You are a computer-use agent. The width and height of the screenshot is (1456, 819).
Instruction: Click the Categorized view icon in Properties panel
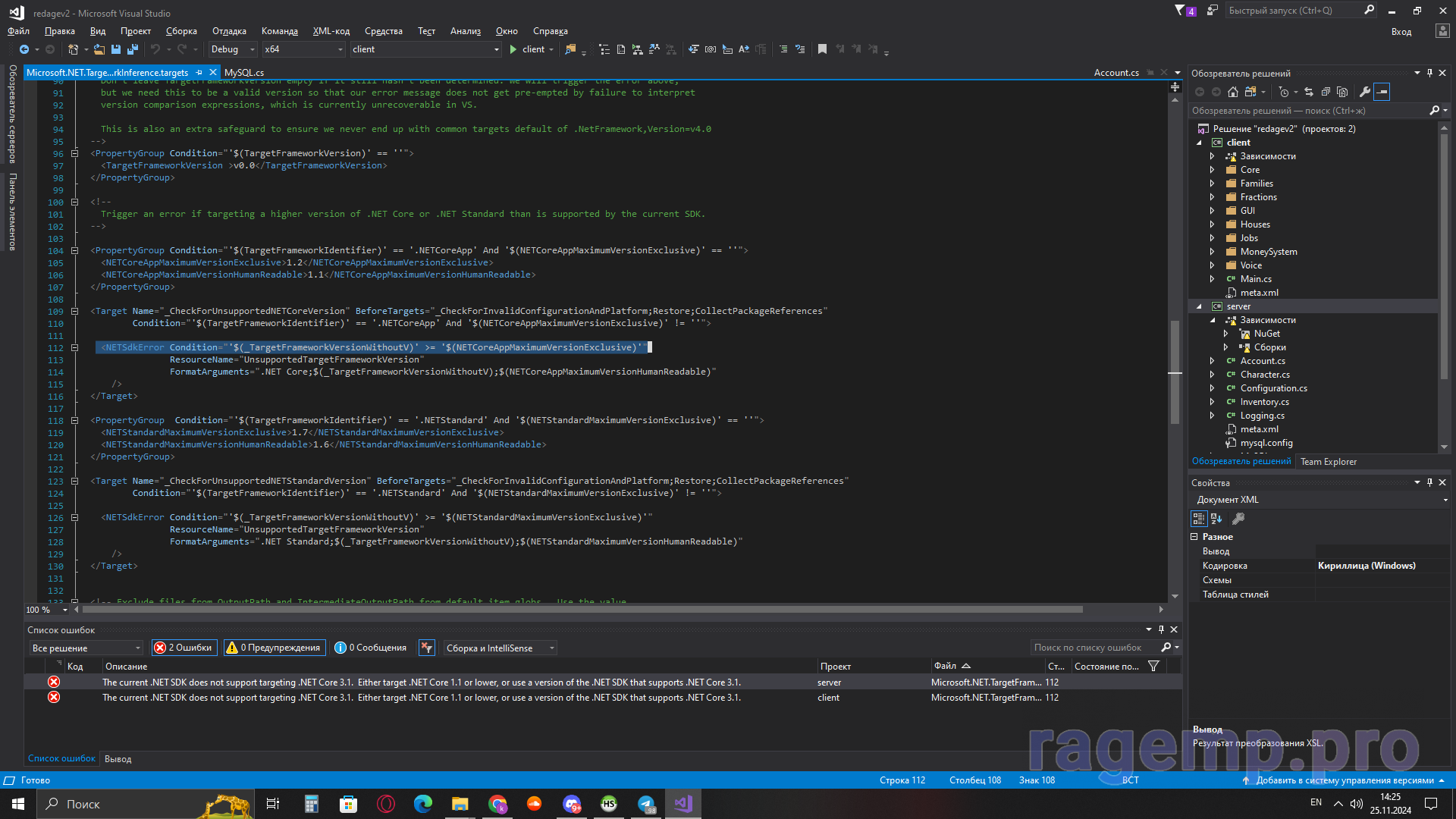[1199, 519]
